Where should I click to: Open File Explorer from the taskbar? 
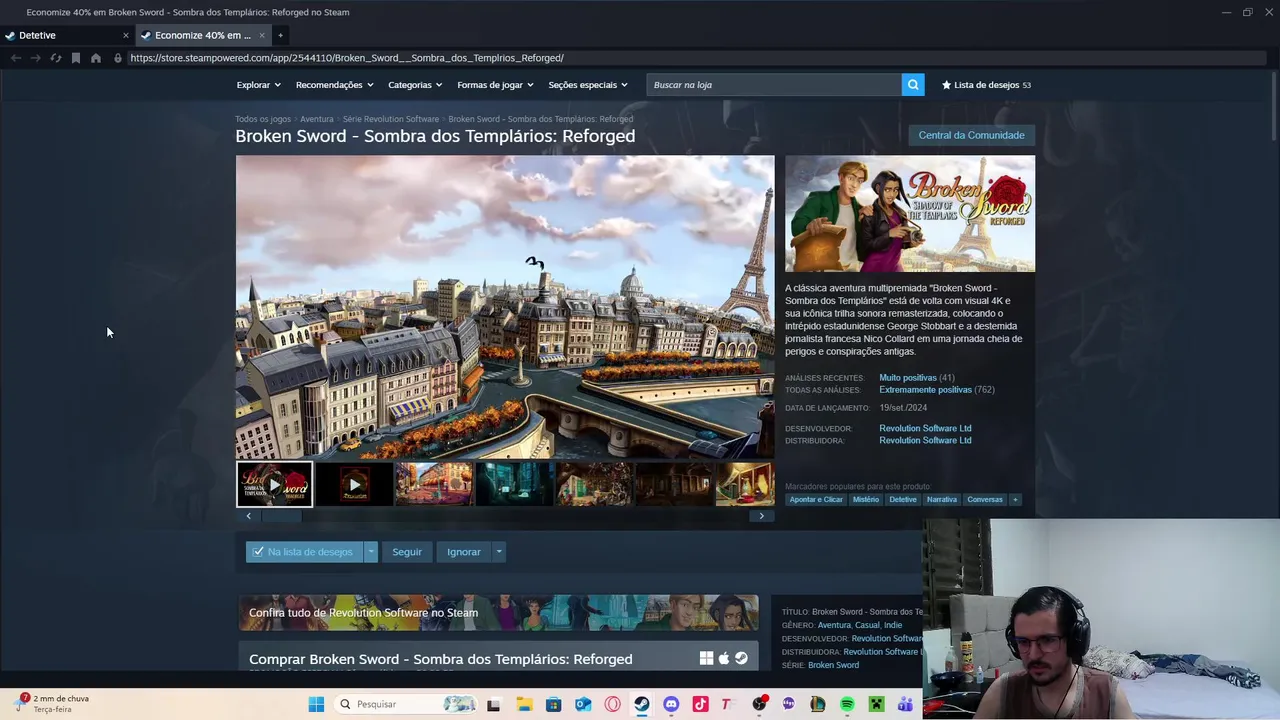(x=524, y=704)
